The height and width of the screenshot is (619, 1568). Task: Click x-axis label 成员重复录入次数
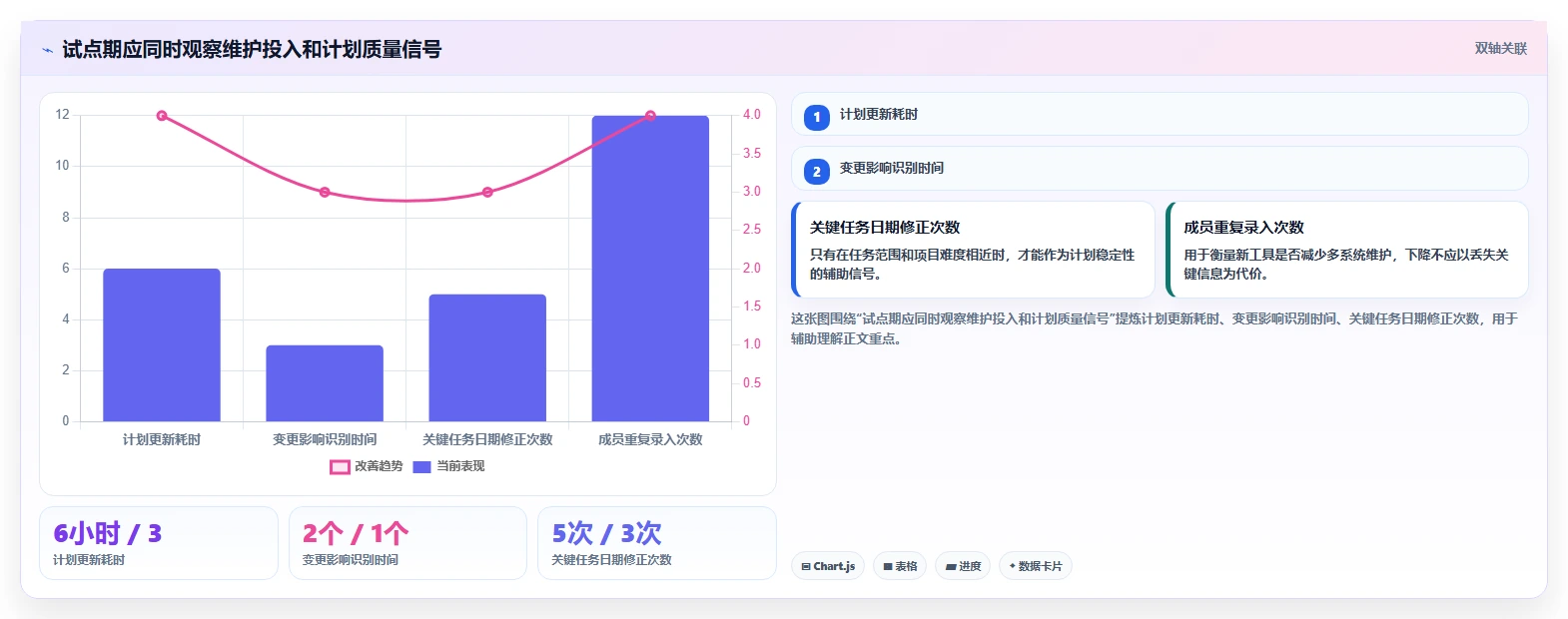[650, 439]
